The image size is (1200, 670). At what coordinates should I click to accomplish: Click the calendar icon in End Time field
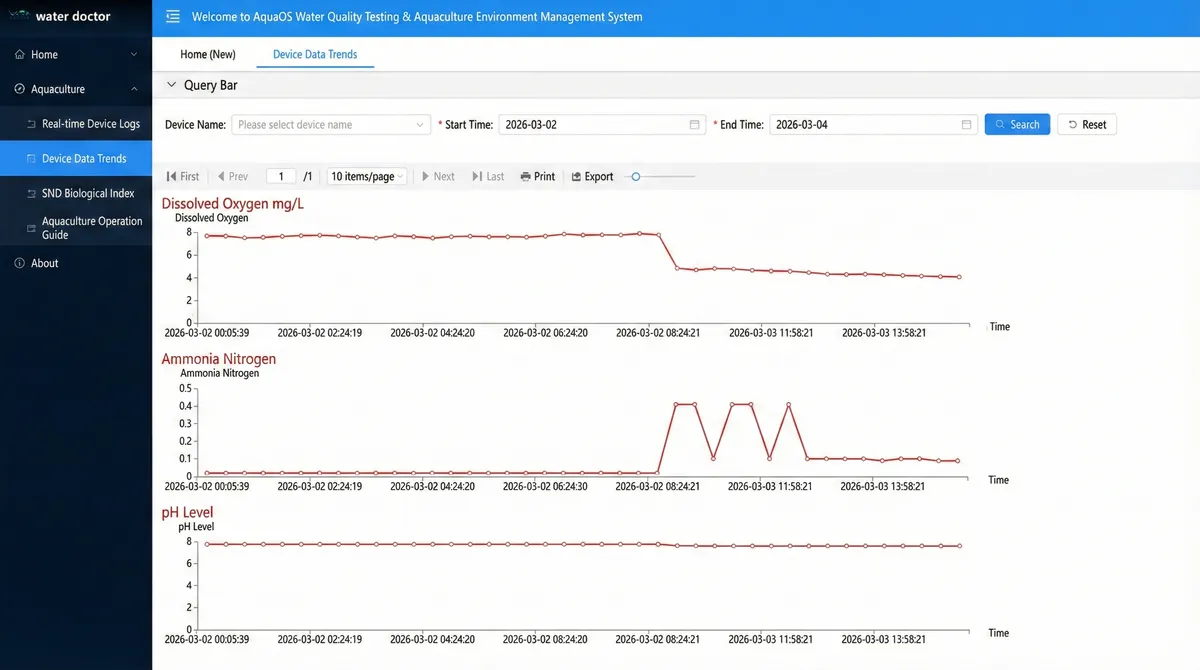pyautogui.click(x=966, y=125)
